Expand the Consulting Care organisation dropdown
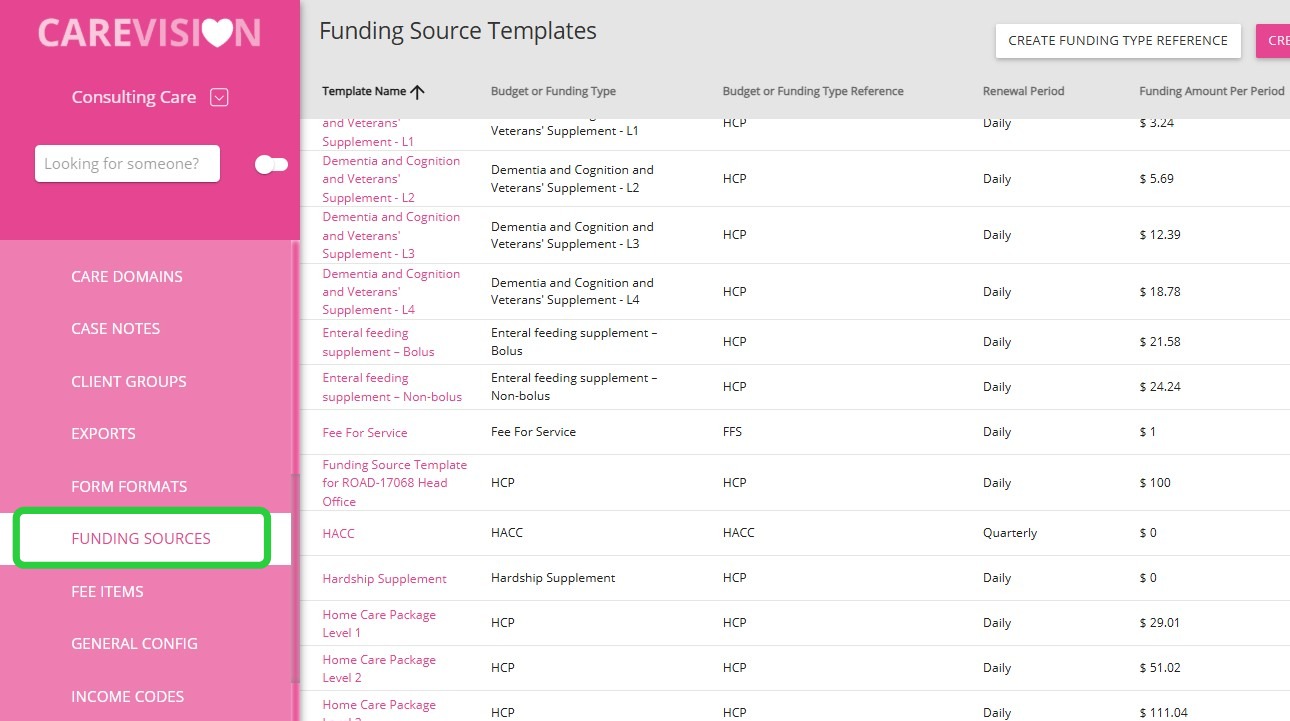 [220, 98]
